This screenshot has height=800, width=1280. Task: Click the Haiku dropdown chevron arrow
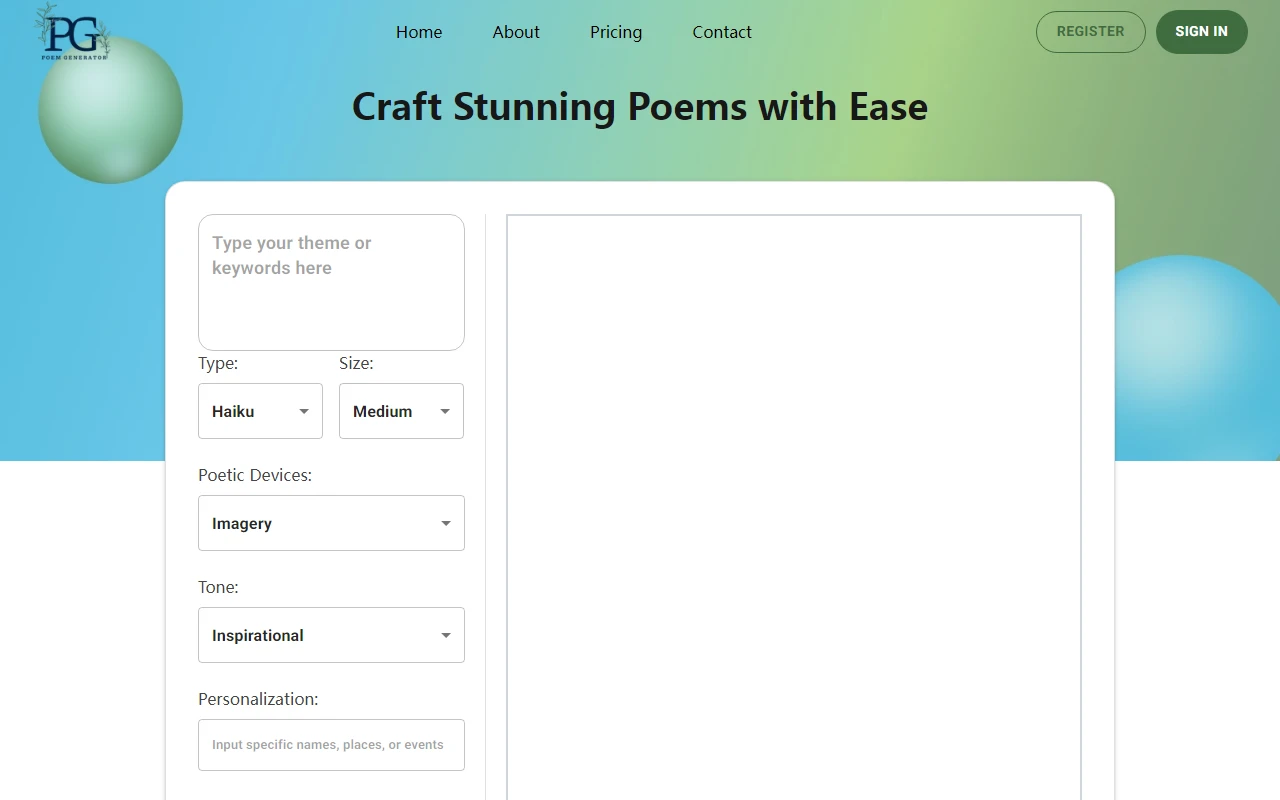302,411
